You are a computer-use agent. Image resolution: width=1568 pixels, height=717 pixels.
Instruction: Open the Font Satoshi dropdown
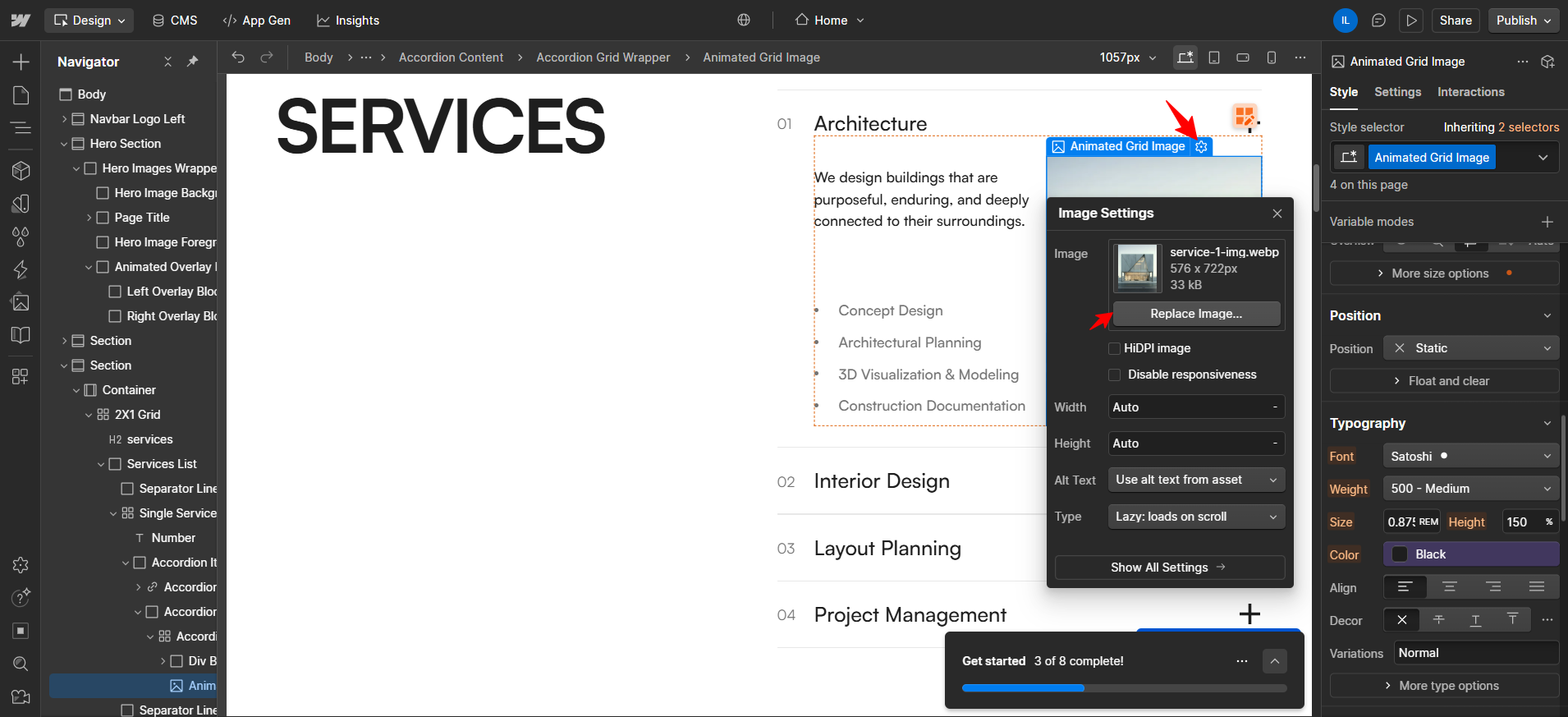[x=1471, y=456]
